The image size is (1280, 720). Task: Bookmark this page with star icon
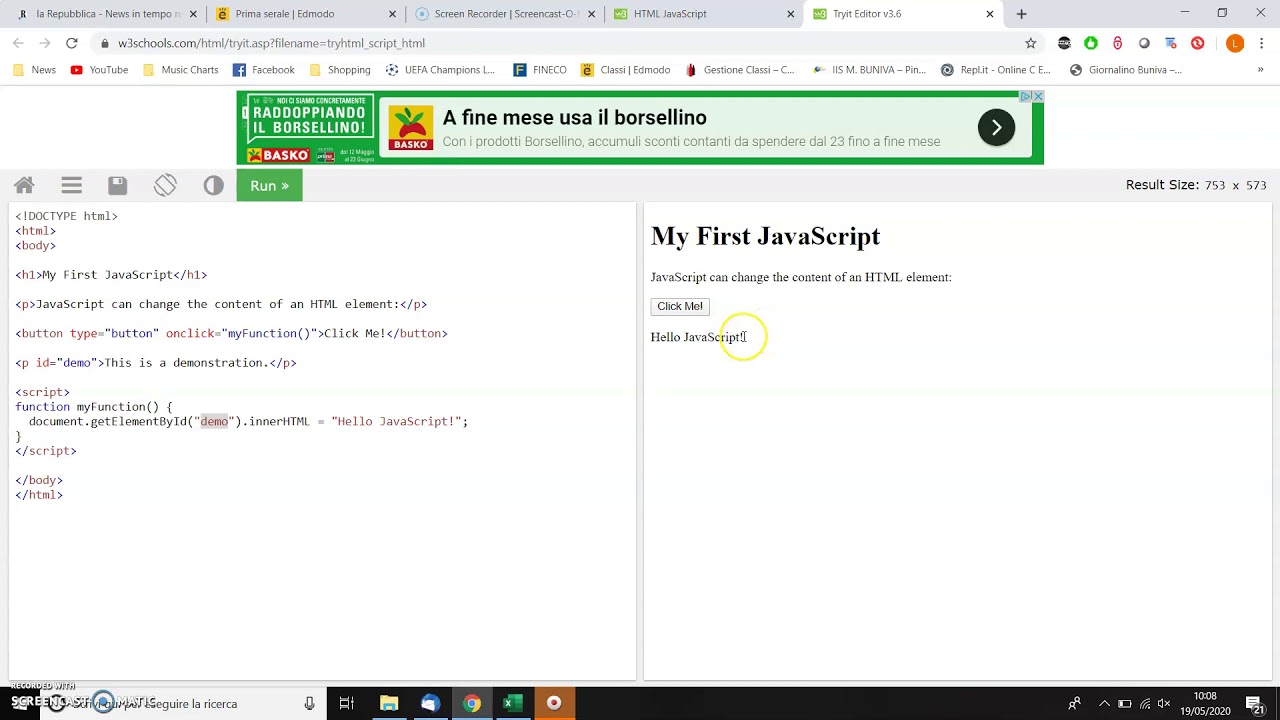coord(1031,43)
